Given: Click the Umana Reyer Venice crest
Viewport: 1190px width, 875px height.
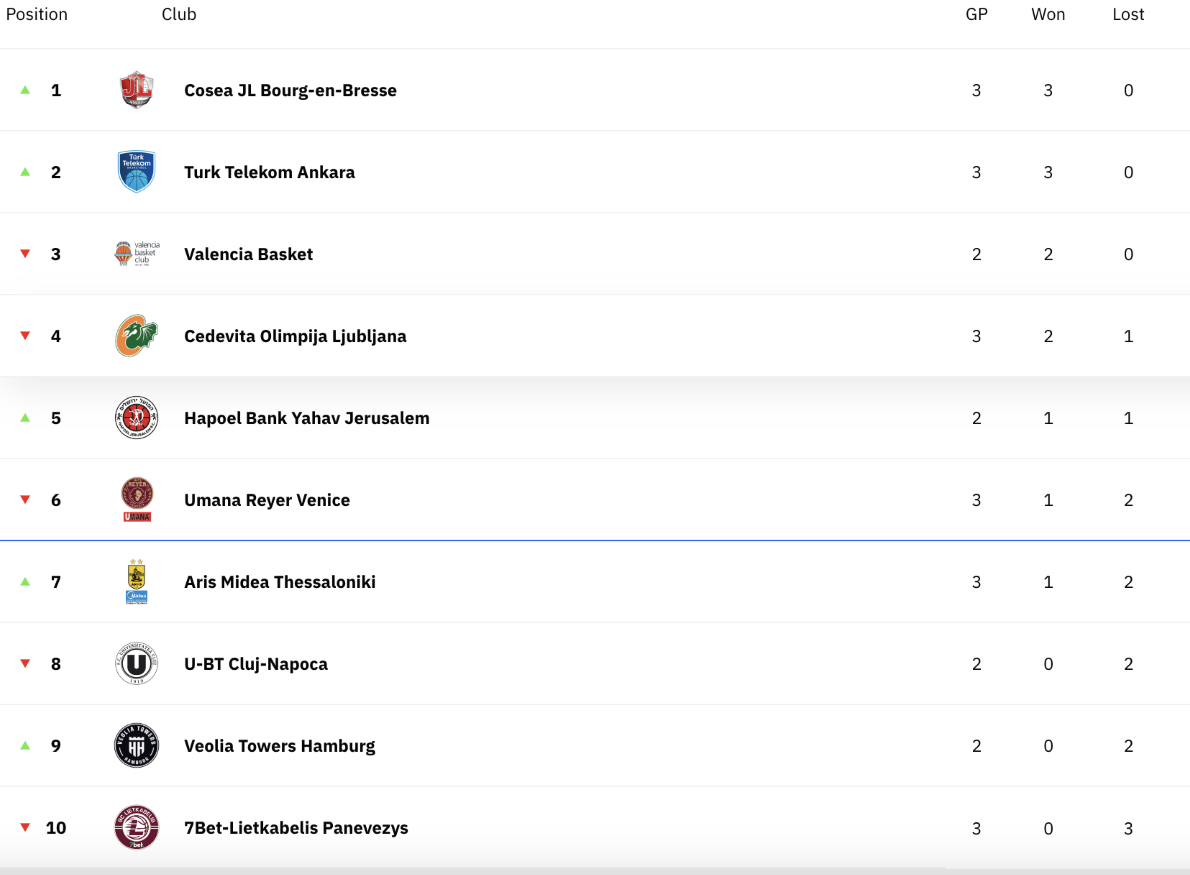Looking at the screenshot, I should click(x=137, y=499).
